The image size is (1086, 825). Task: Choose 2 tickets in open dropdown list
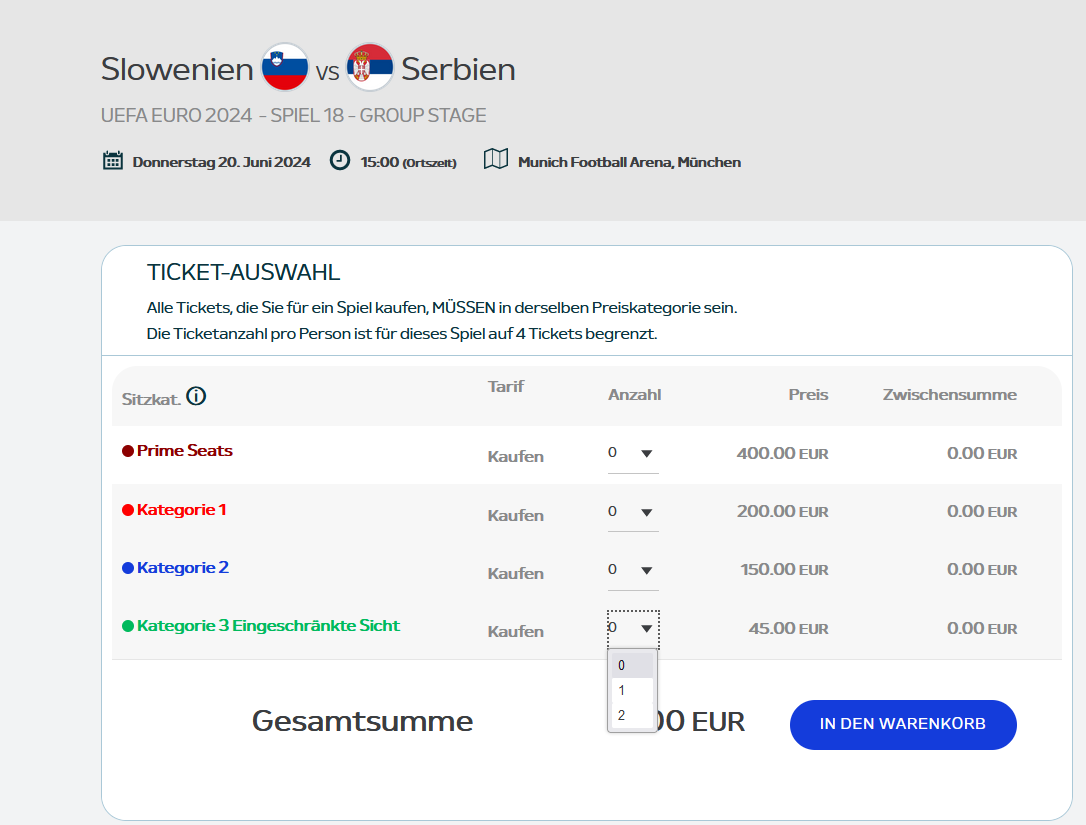point(632,715)
